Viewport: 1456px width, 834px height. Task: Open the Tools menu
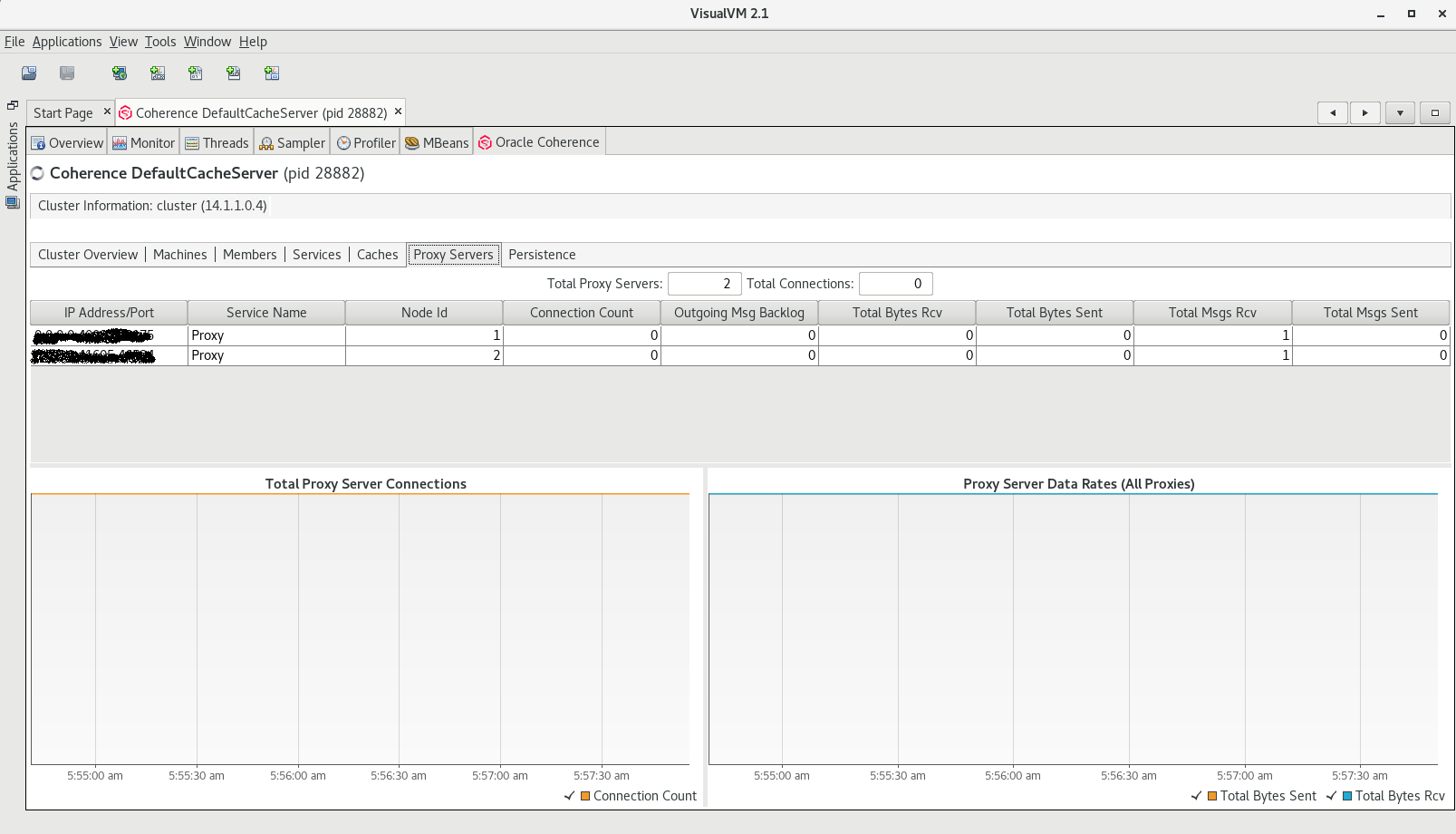point(160,42)
